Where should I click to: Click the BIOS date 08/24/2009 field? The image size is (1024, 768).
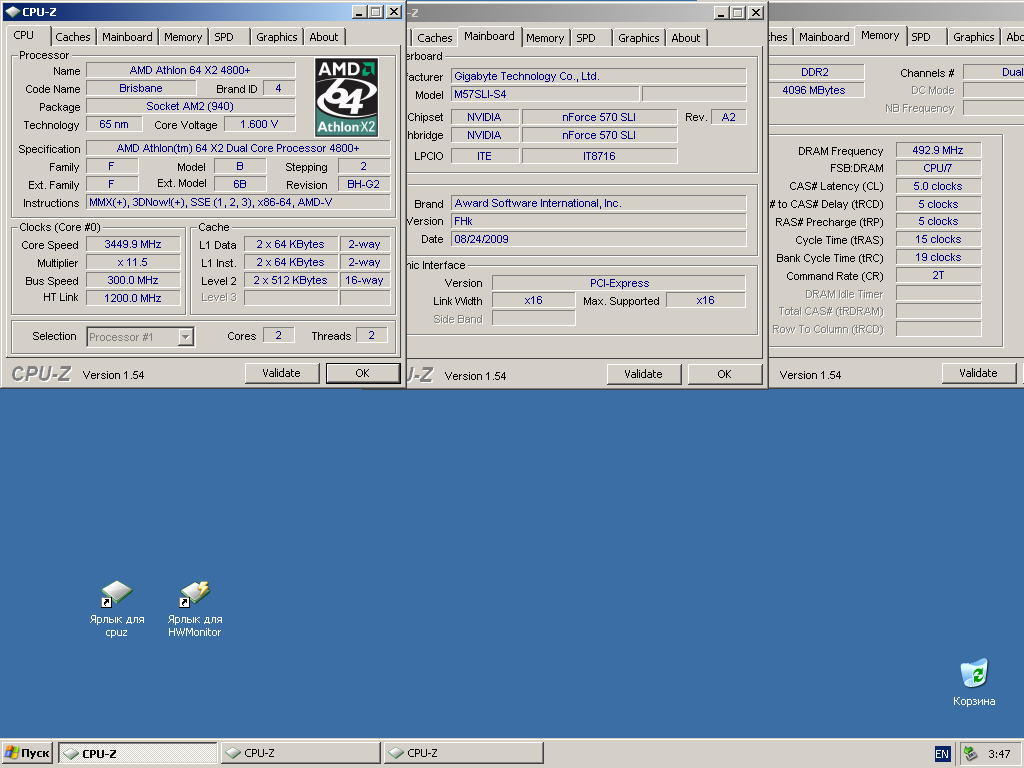point(598,239)
